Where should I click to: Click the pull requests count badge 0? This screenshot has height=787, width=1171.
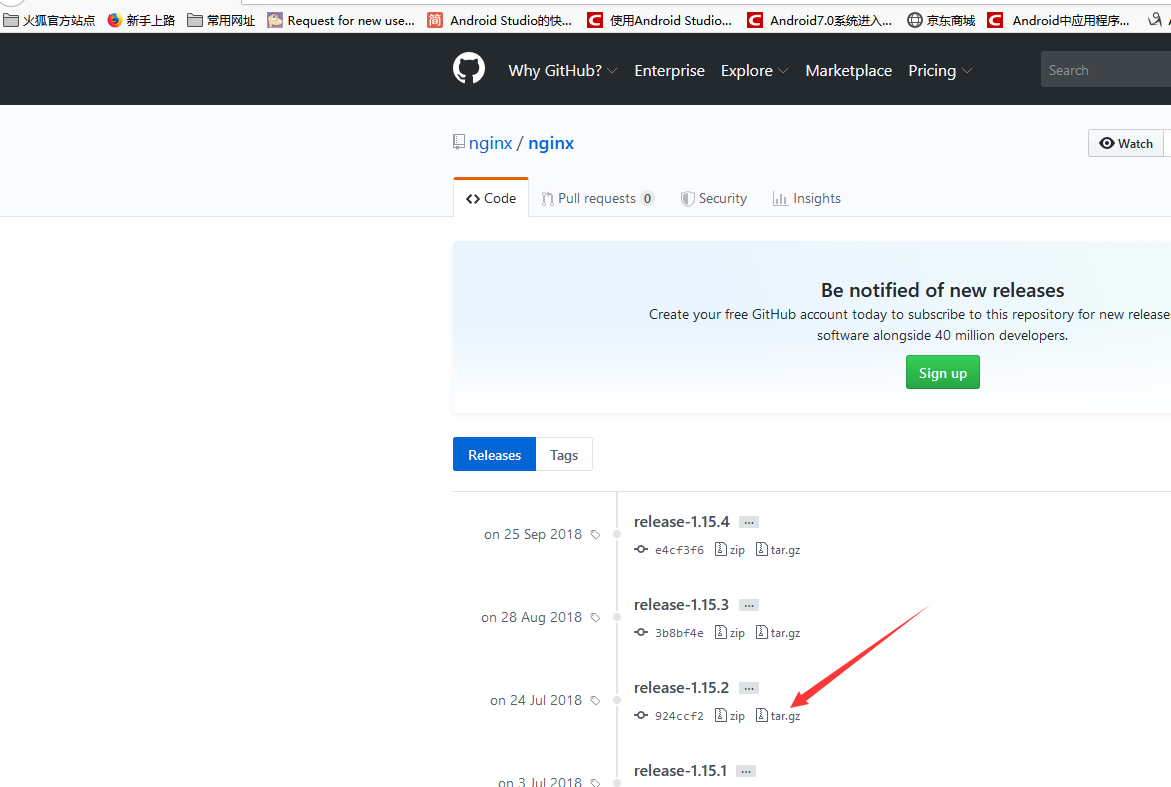click(x=647, y=198)
